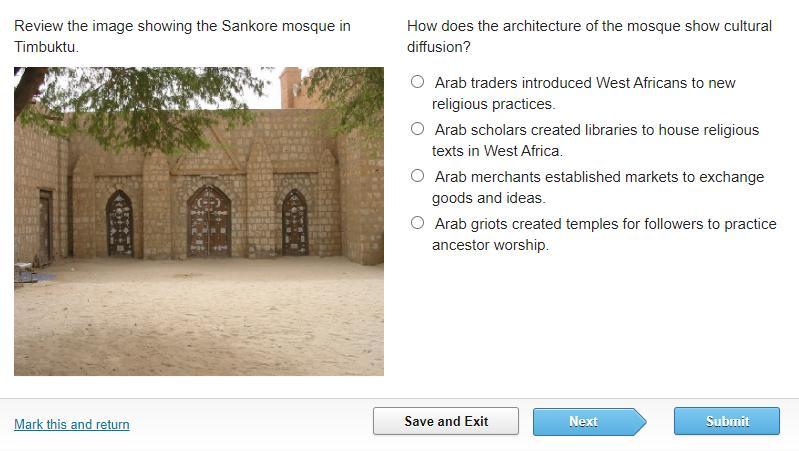Click the answer line 'texts in West Africa.'
The image size is (799, 451).
(x=497, y=151)
